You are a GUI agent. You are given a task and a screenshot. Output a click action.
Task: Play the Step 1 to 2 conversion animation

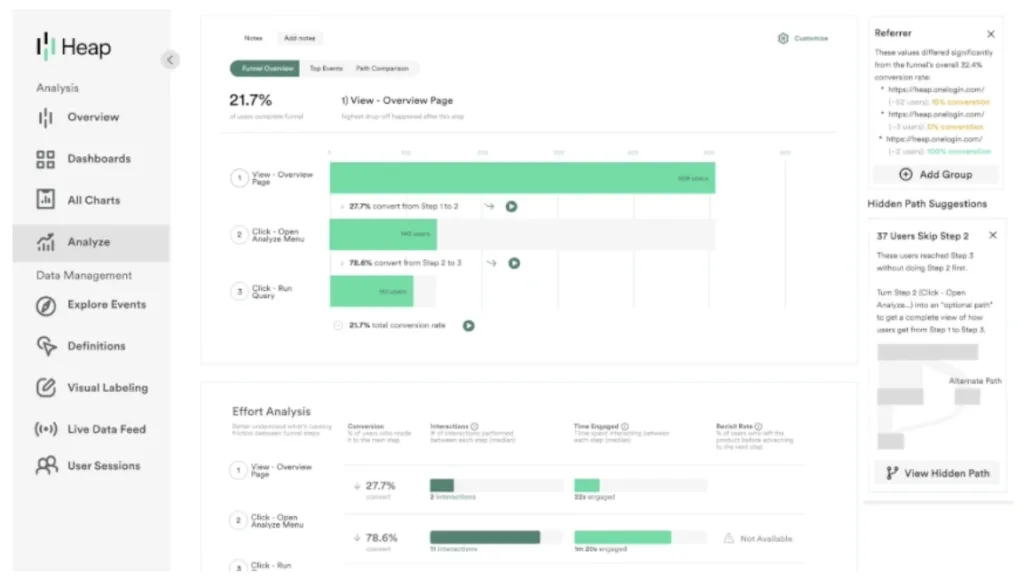512,206
